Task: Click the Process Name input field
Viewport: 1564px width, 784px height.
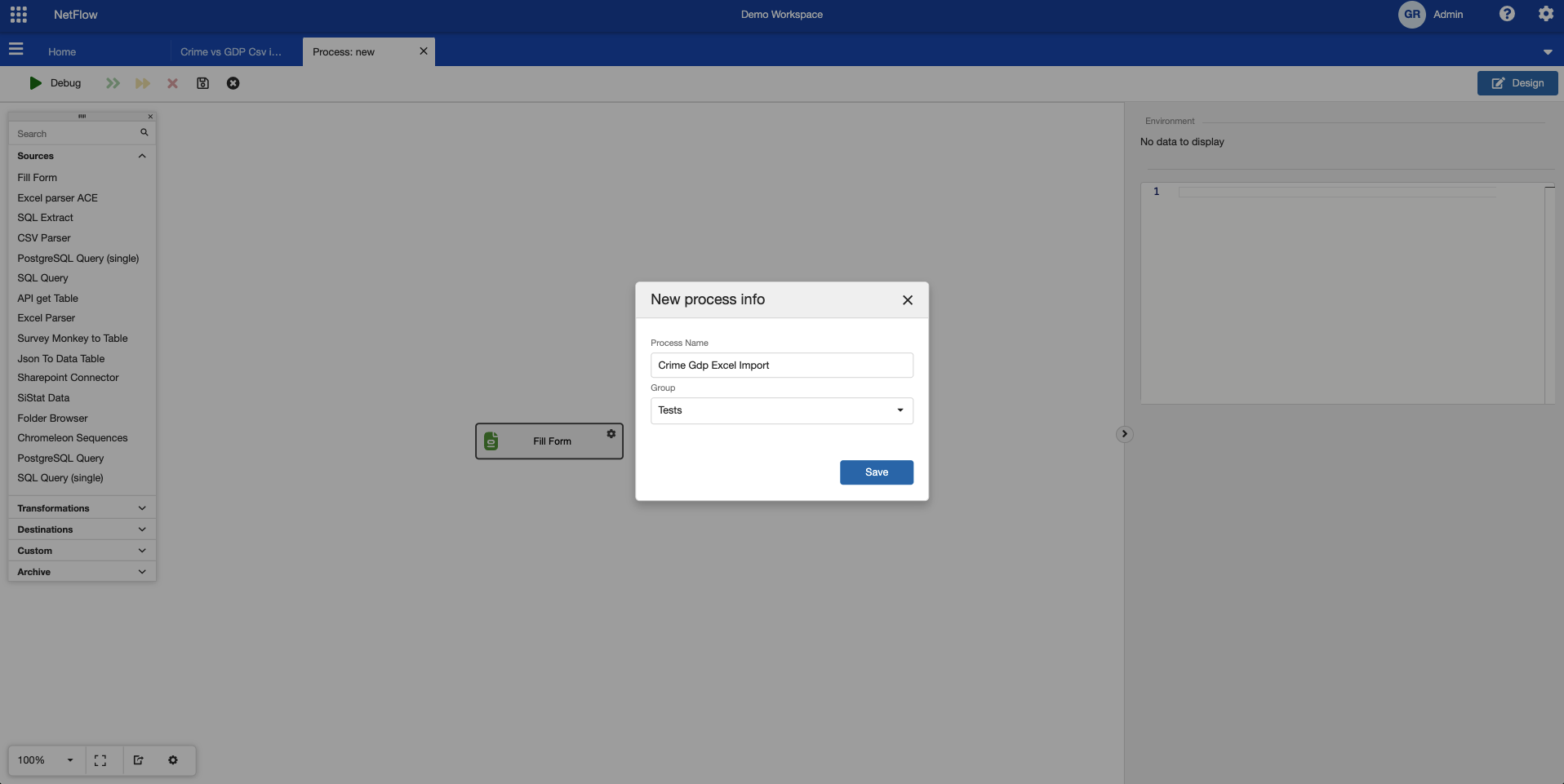Action: click(781, 365)
